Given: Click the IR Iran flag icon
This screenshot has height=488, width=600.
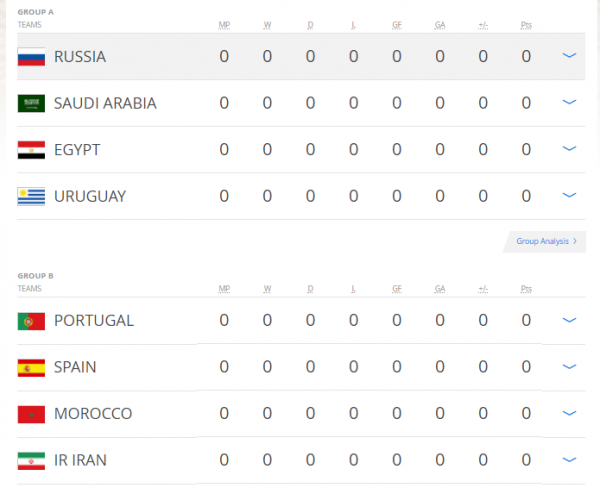Looking at the screenshot, I should pyautogui.click(x=31, y=460).
